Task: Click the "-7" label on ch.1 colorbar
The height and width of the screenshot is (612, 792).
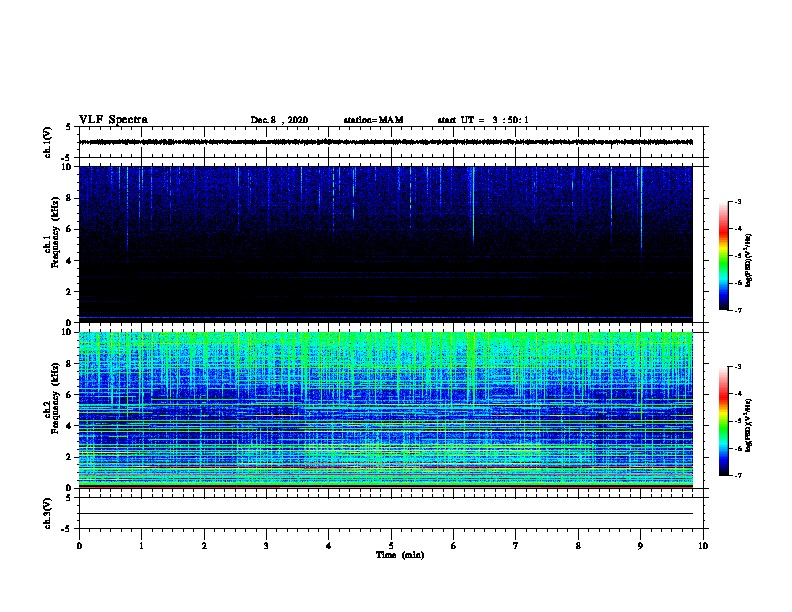Action: pos(737,310)
